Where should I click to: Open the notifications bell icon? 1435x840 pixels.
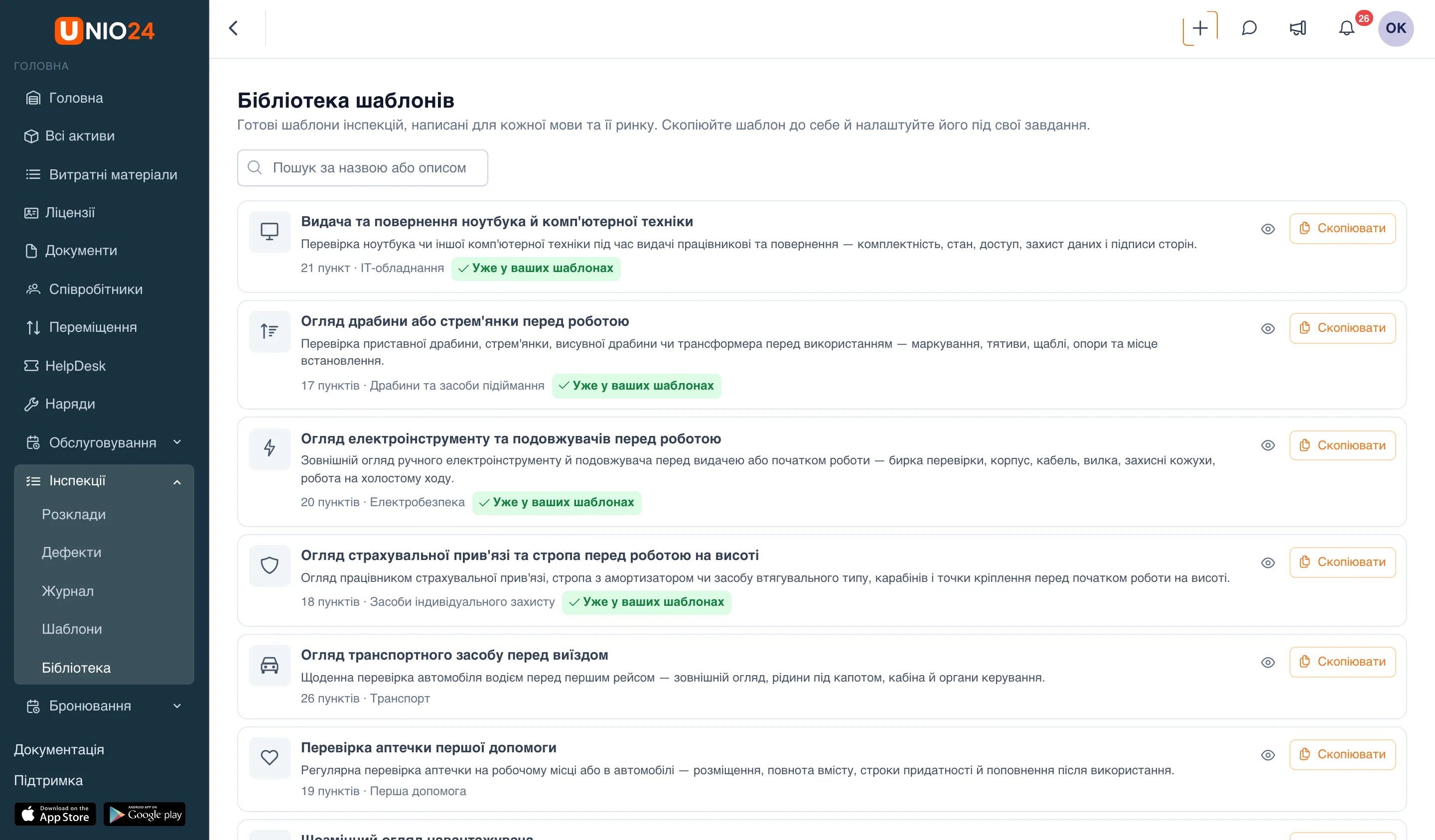pos(1346,28)
